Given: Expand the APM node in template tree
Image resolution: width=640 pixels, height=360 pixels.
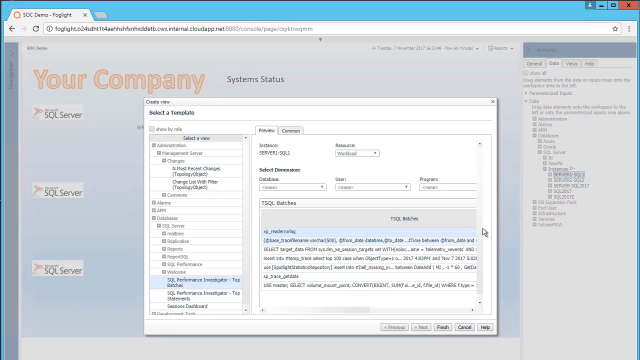Looking at the screenshot, I should click(x=154, y=210).
